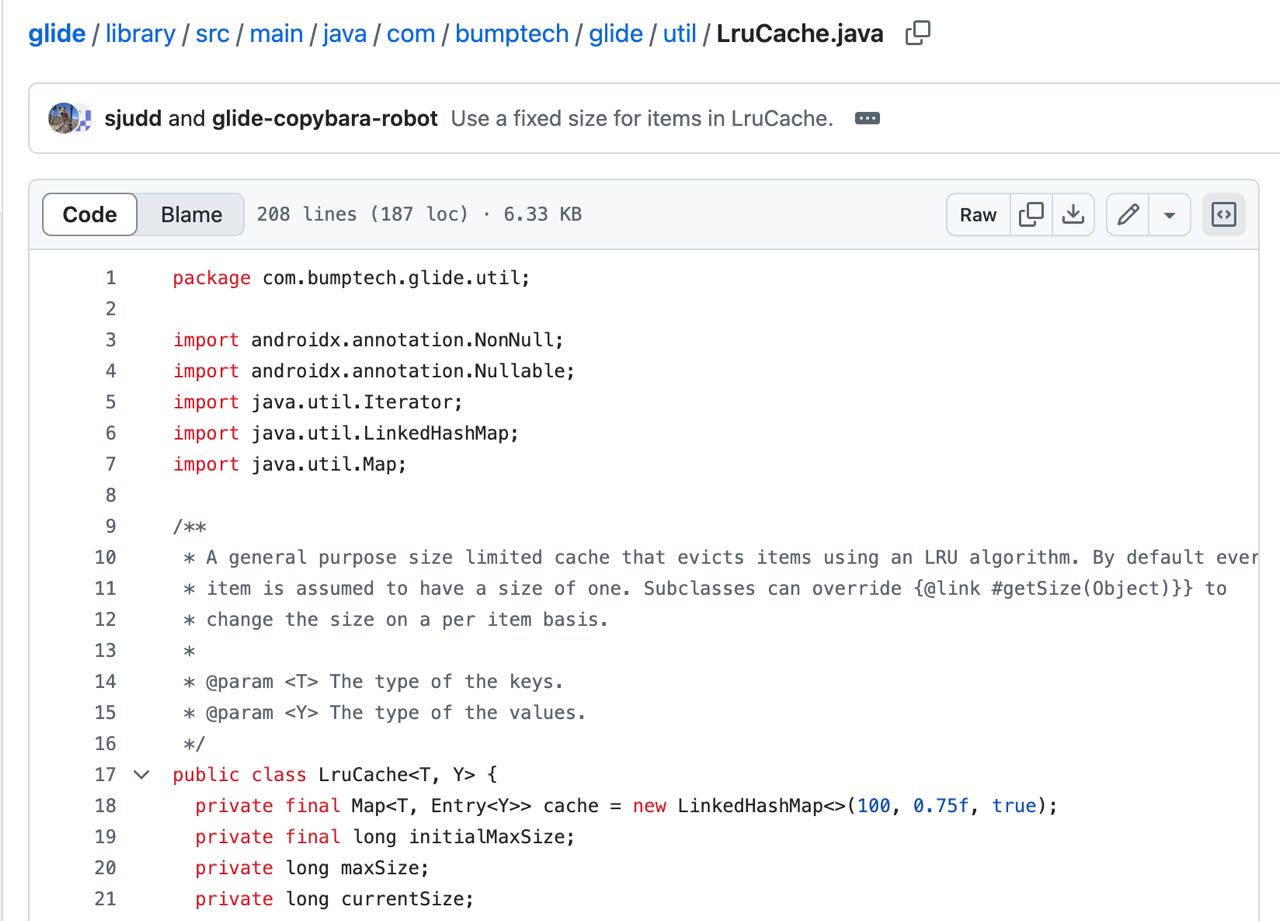Open the symbols panel icon

1224,214
